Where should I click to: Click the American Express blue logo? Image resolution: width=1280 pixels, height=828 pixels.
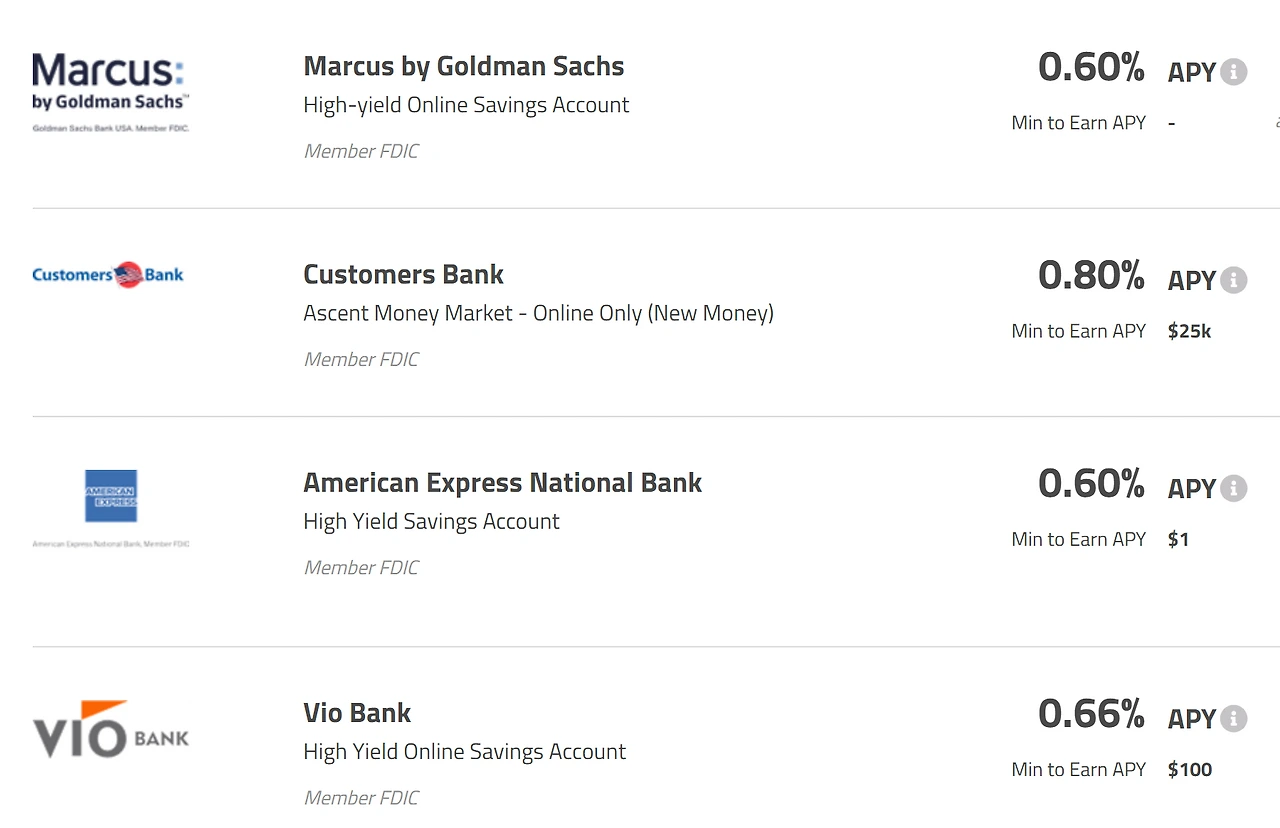click(x=111, y=496)
